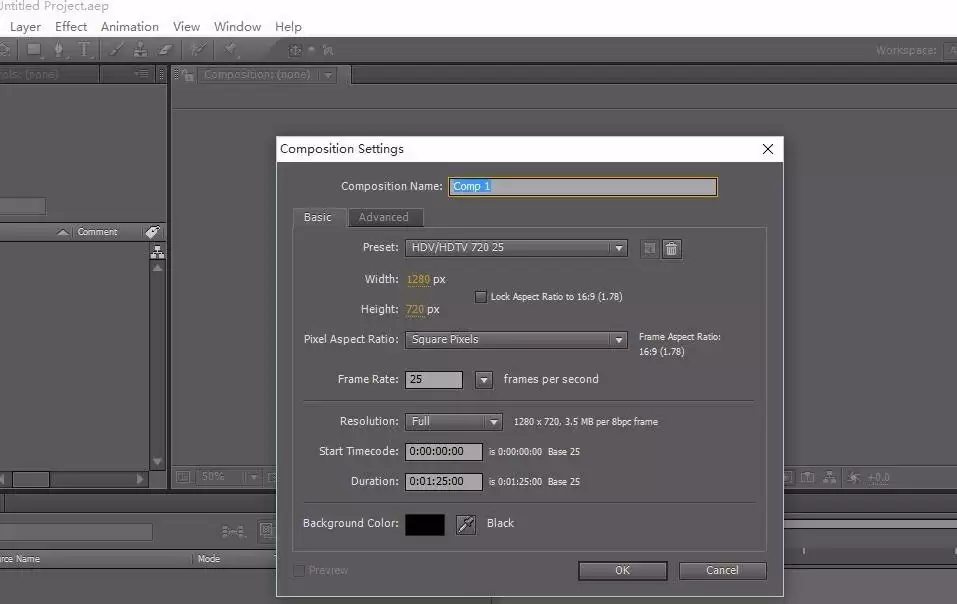This screenshot has width=957, height=604.
Task: Select the Horizontal Type tool
Action: coord(84,50)
